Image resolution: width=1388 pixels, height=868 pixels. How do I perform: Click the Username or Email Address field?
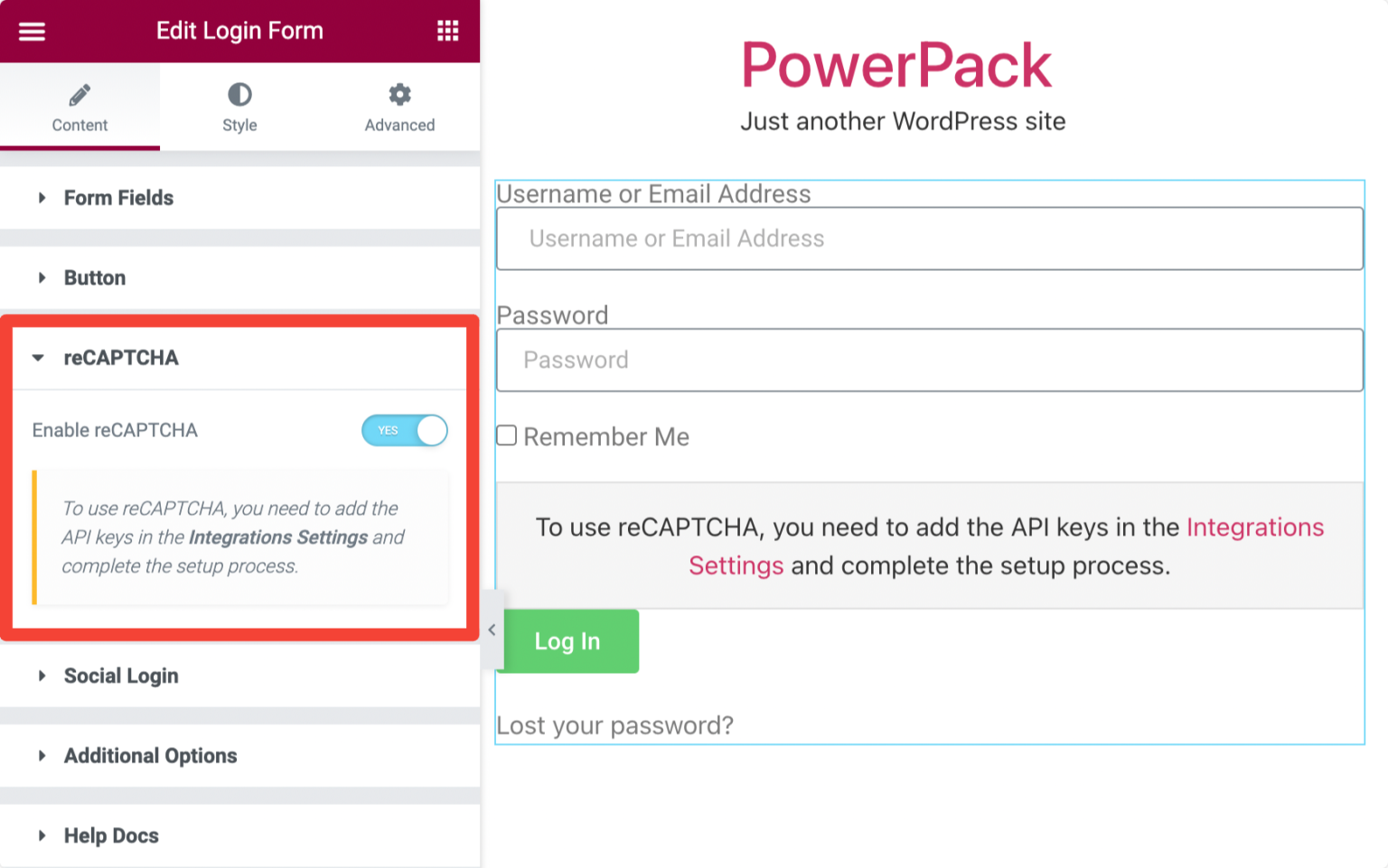(x=929, y=238)
